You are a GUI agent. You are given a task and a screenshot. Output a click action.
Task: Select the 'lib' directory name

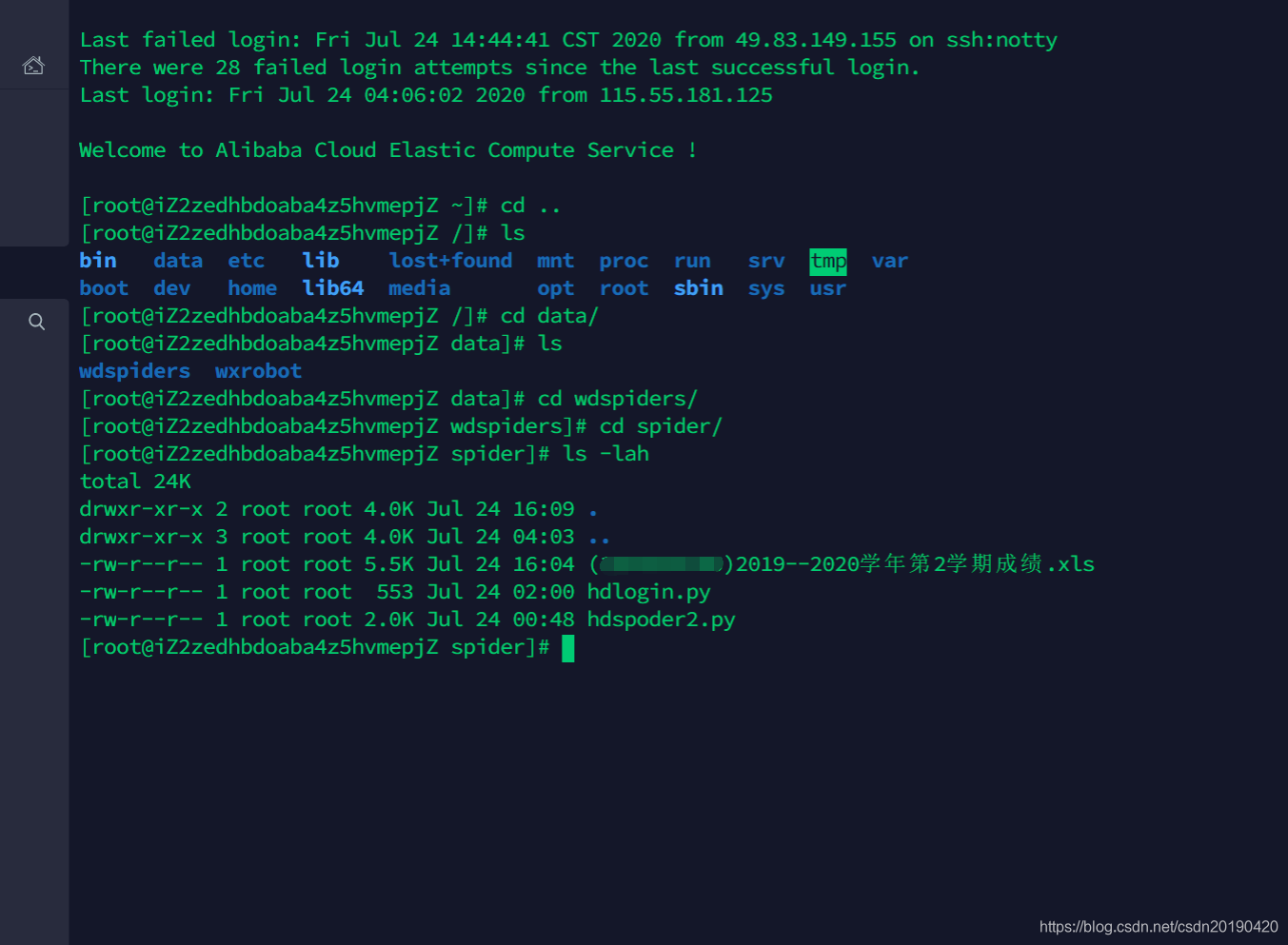pyautogui.click(x=321, y=261)
